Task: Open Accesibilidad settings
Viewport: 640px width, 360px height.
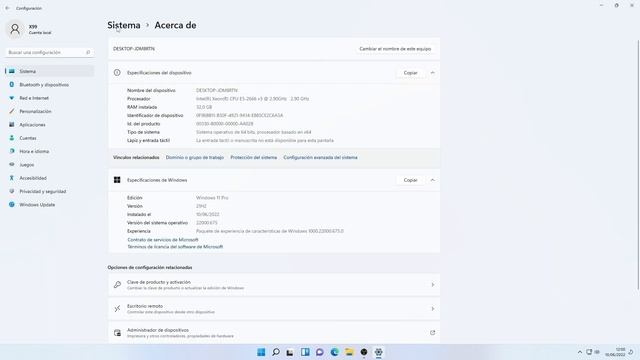Action: (49, 178)
